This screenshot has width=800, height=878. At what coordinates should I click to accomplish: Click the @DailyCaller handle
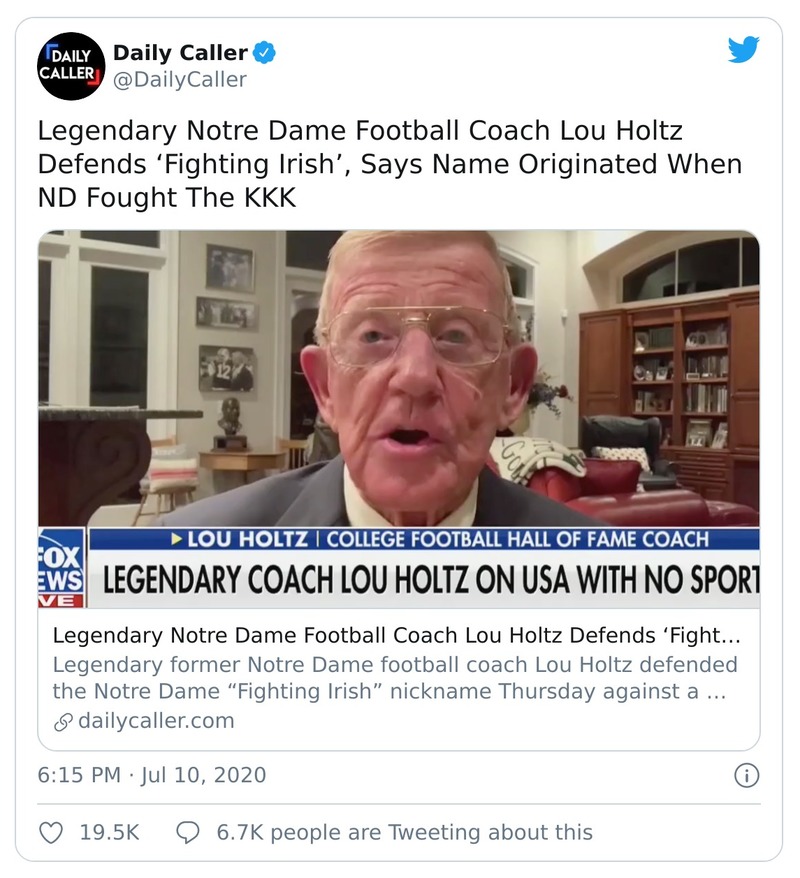click(x=180, y=80)
